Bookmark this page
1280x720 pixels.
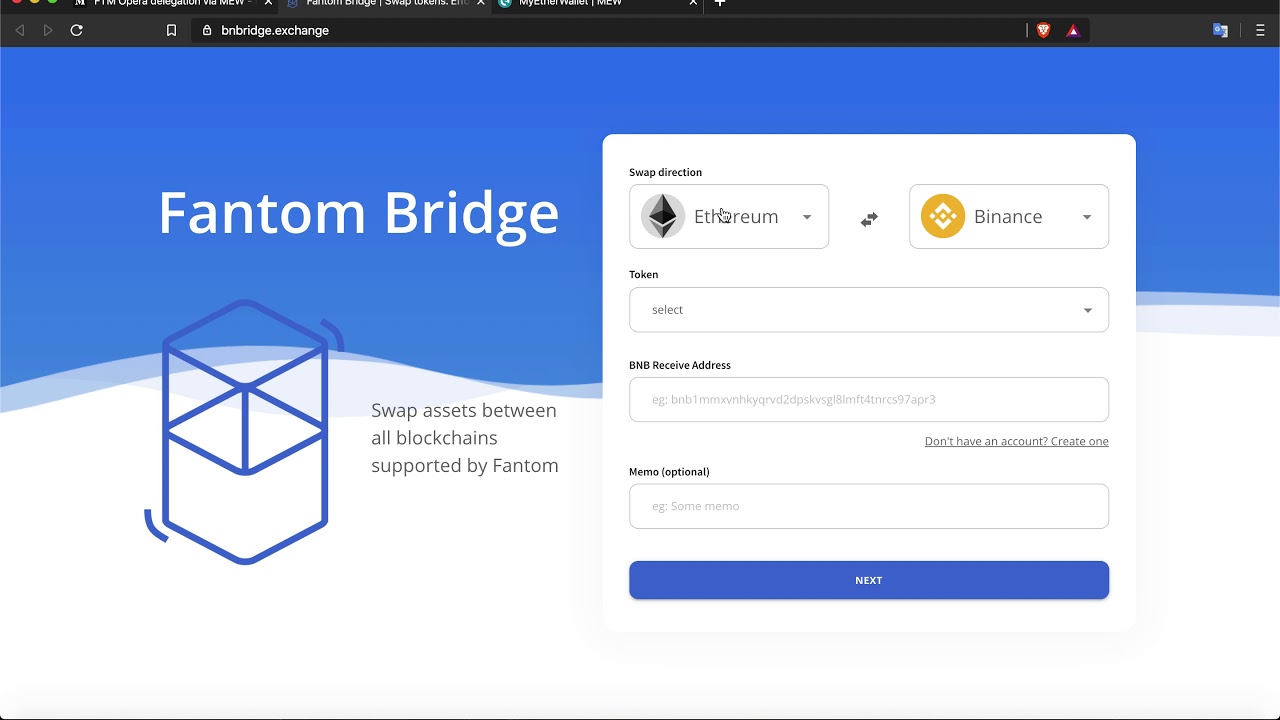171,30
